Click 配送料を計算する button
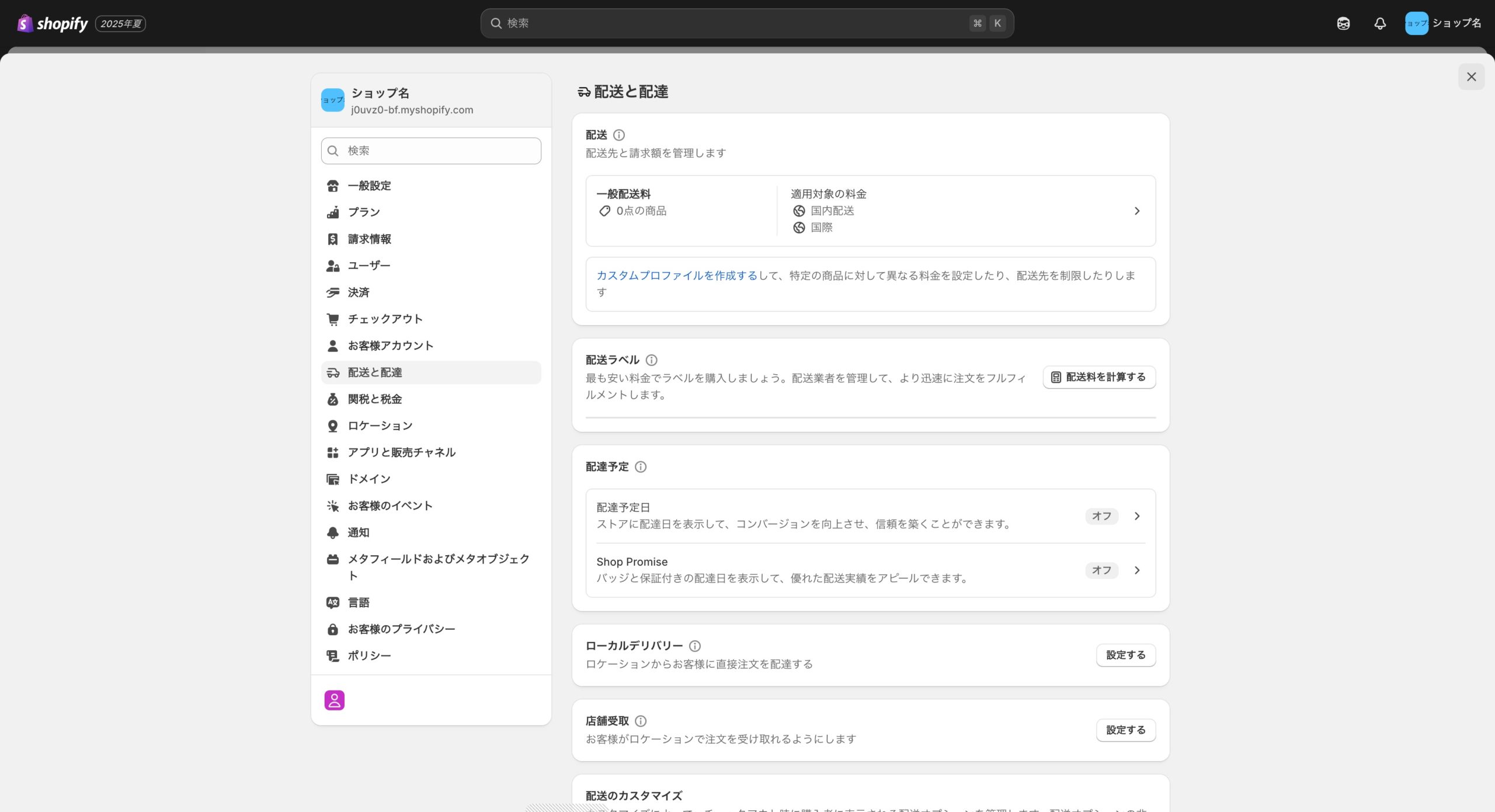This screenshot has width=1495, height=812. coord(1099,377)
